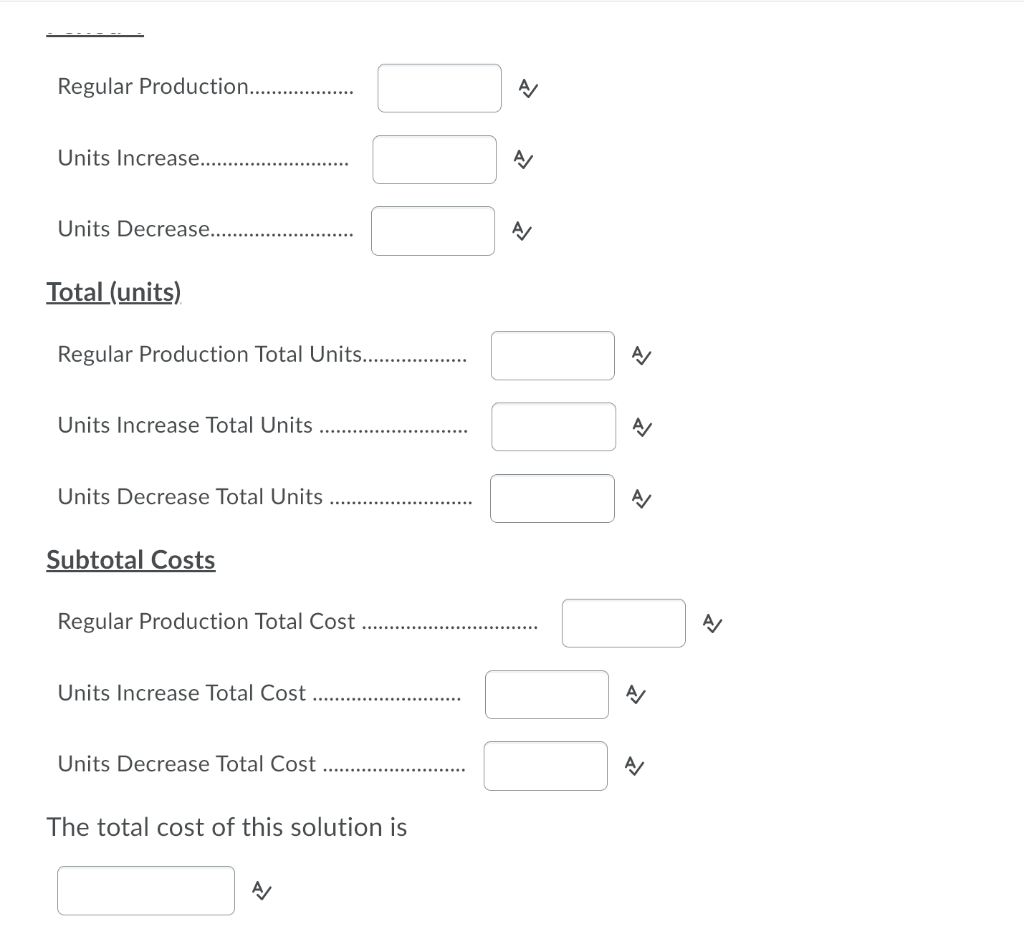Image resolution: width=1024 pixels, height=944 pixels.
Task: Click spellcheck icon for Regular Production Total Units
Action: tap(641, 355)
